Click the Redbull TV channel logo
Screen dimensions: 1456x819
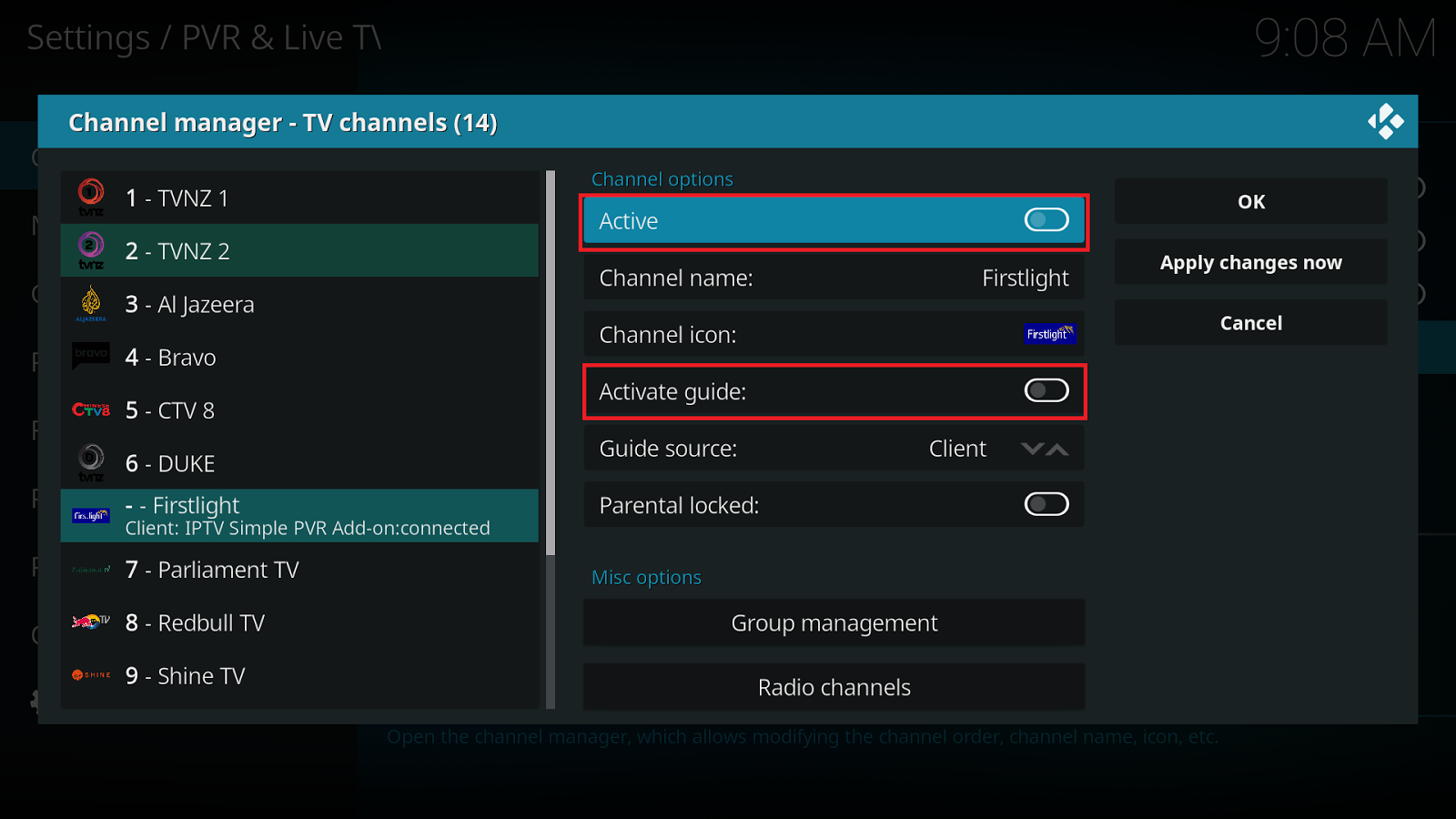(x=90, y=622)
